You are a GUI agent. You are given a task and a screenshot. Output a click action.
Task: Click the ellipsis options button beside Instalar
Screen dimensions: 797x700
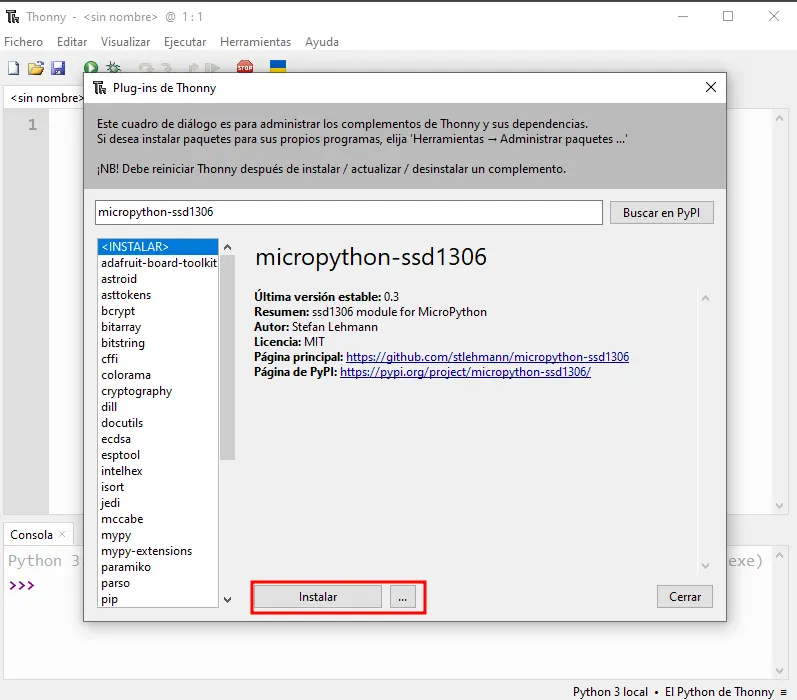click(403, 597)
